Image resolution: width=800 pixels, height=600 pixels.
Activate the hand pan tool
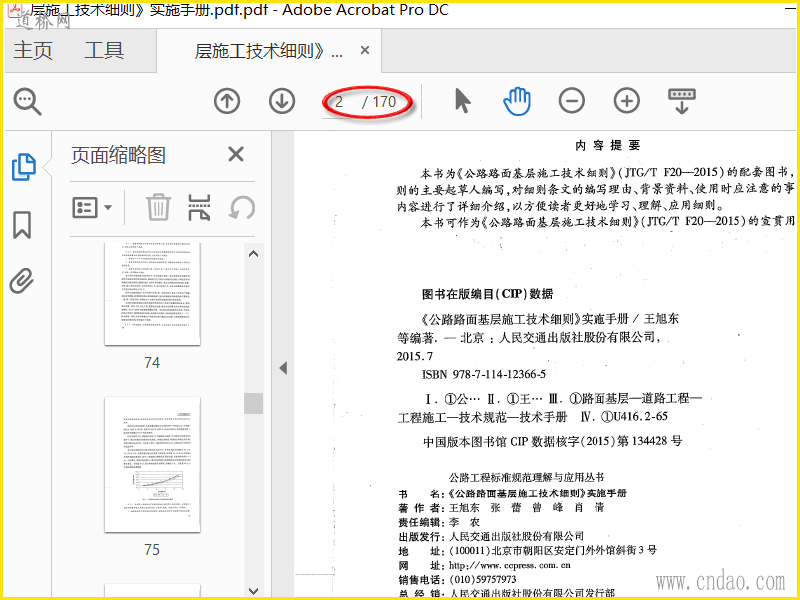[x=517, y=101]
